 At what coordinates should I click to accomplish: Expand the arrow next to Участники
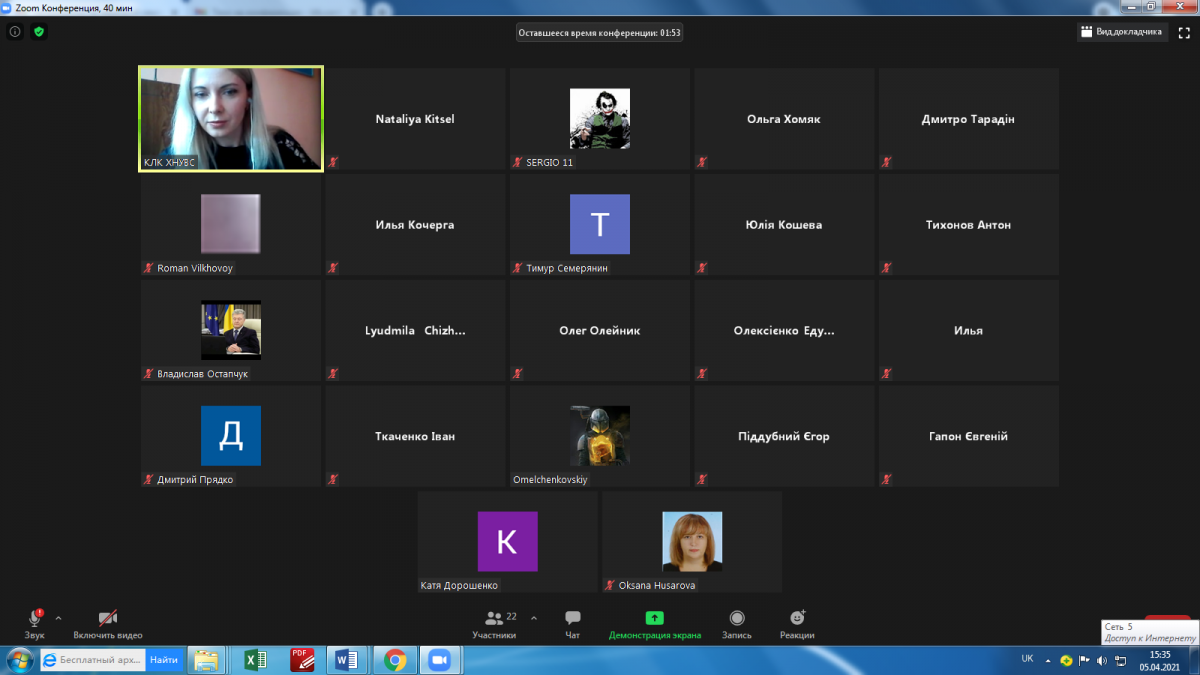click(x=533, y=618)
